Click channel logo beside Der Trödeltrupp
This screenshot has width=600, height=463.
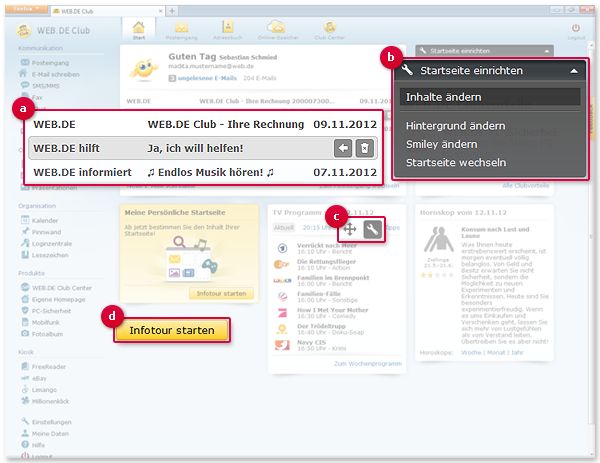282,329
